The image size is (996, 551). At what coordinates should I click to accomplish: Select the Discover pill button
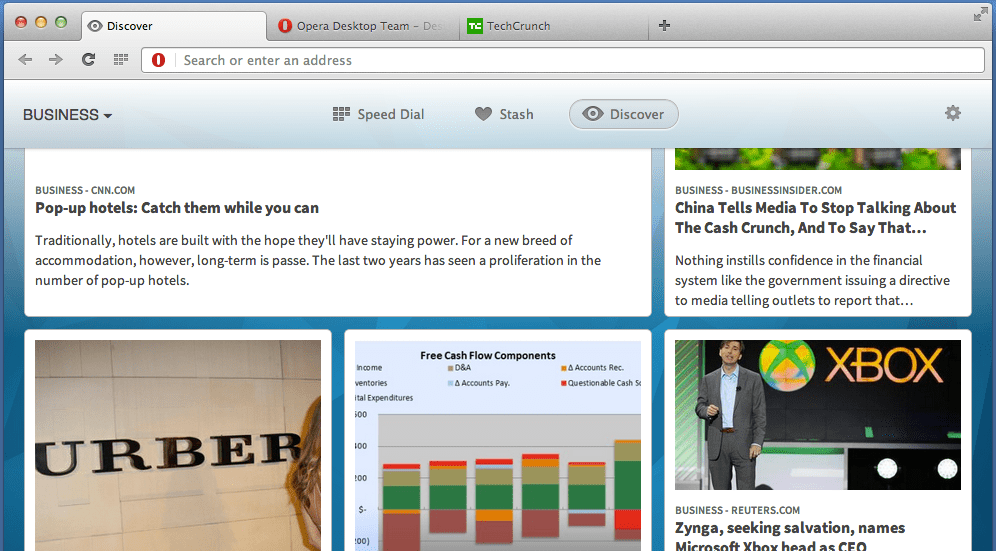pyautogui.click(x=624, y=114)
